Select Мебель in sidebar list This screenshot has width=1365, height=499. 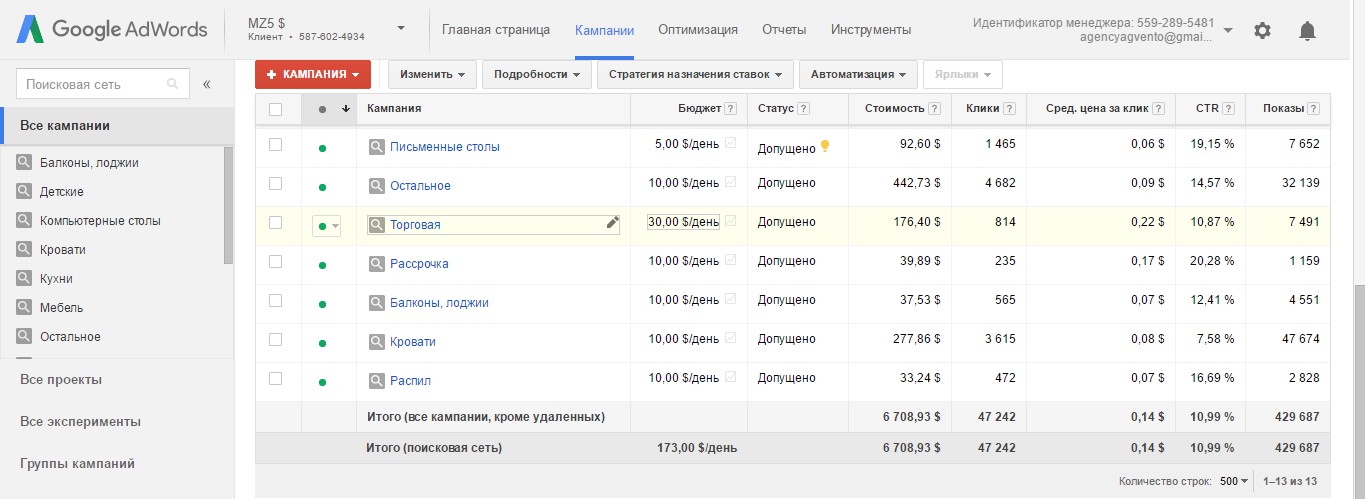click(x=61, y=308)
